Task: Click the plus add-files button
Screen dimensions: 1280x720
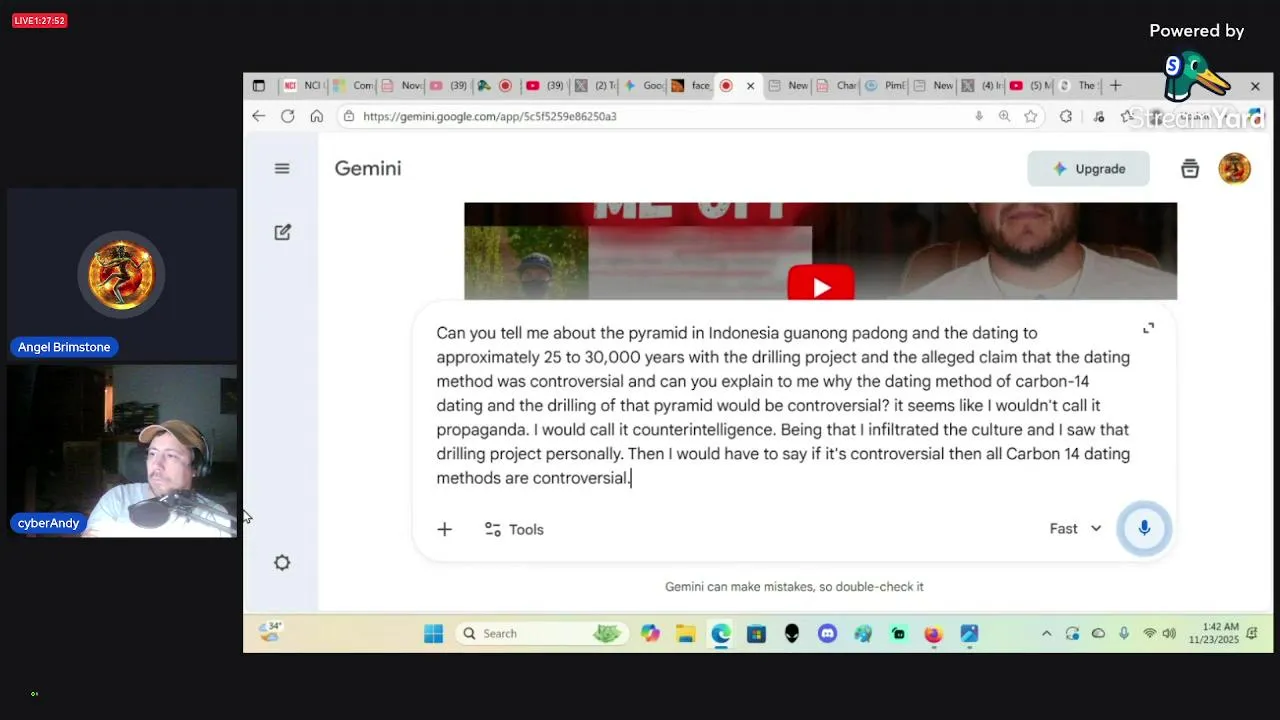Action: coord(444,529)
